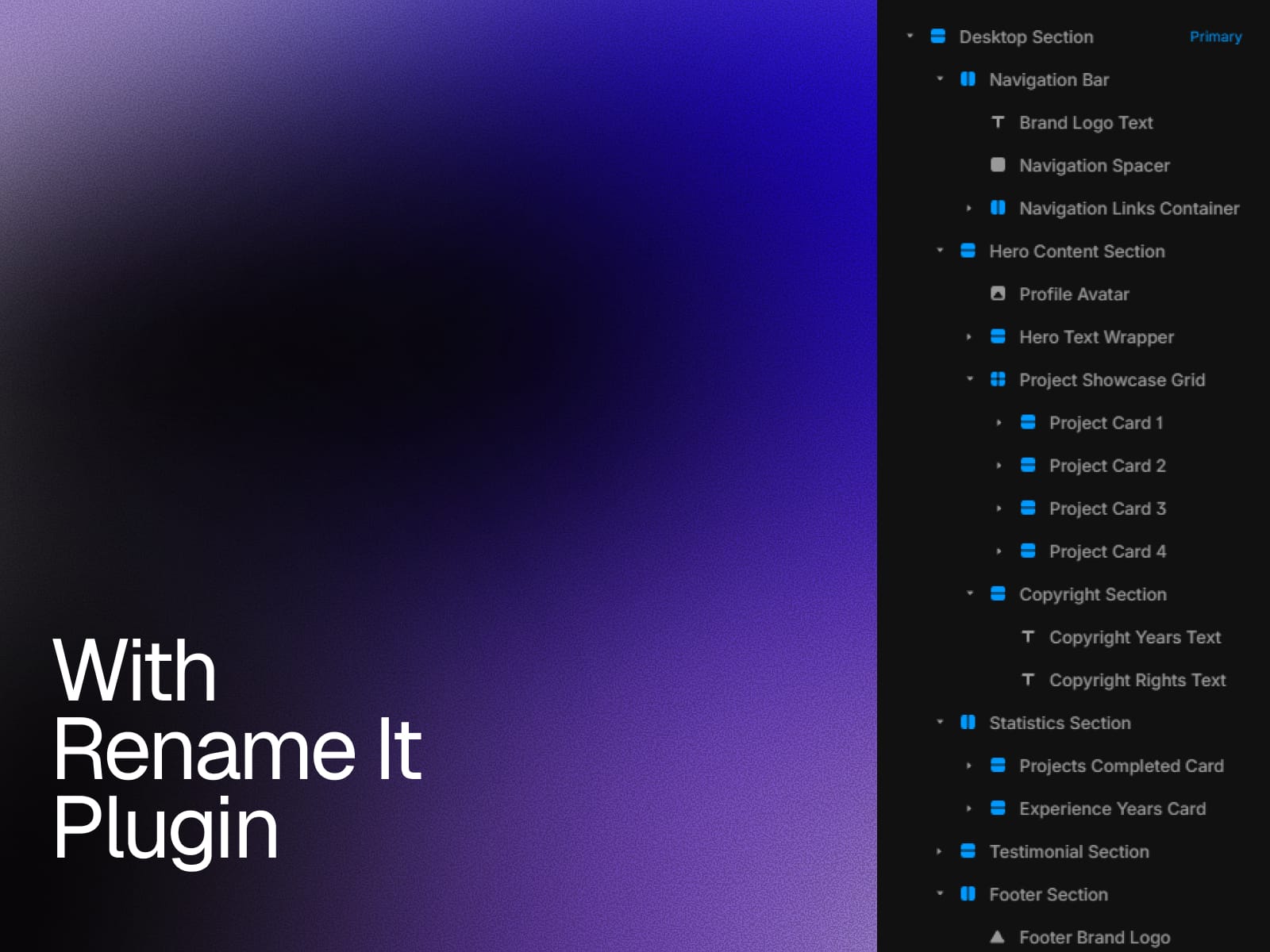This screenshot has width=1270, height=952.
Task: Select the Hero Content Section layer
Action: pyautogui.click(x=1076, y=251)
